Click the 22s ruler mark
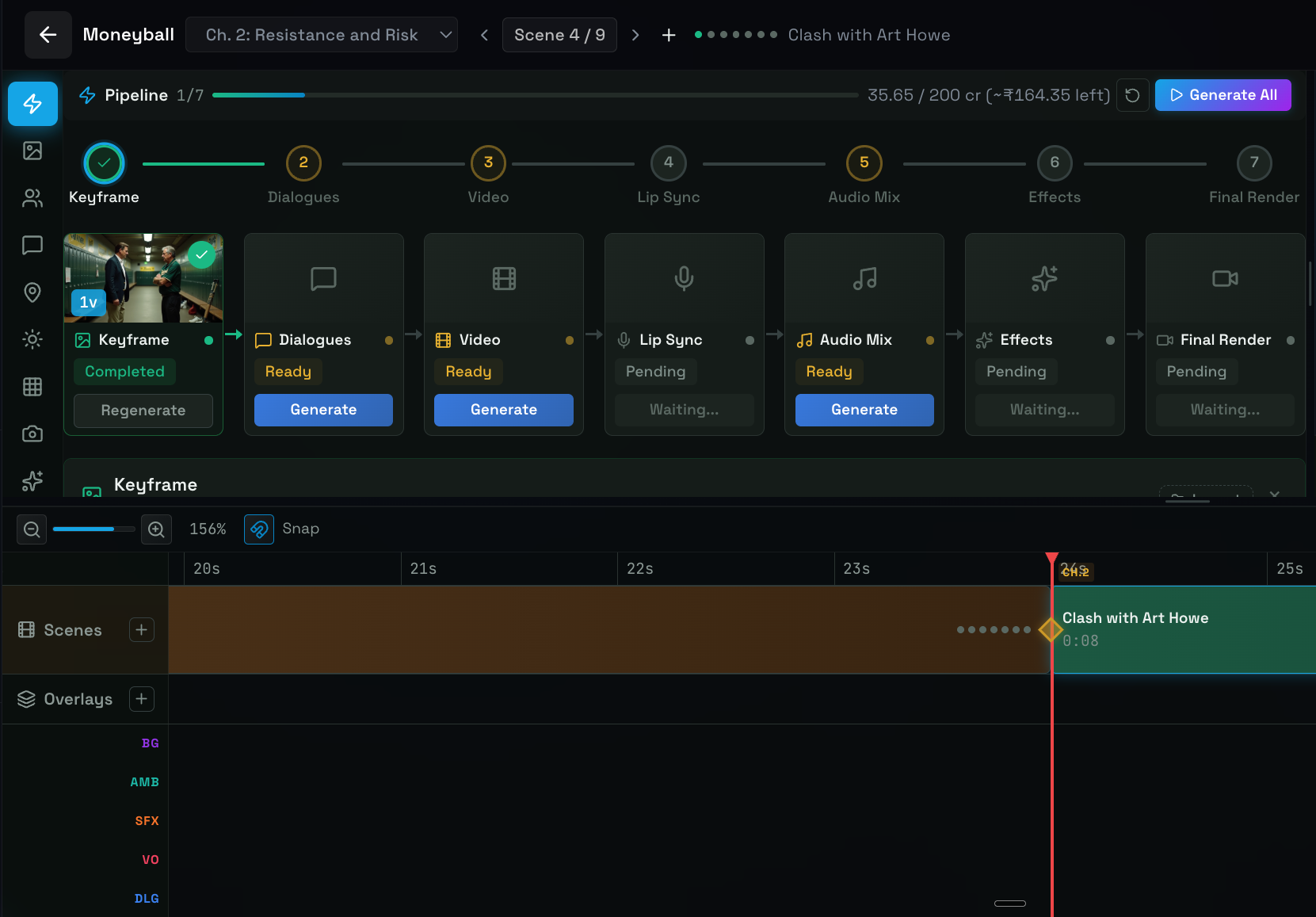Image resolution: width=1316 pixels, height=917 pixels. [640, 569]
